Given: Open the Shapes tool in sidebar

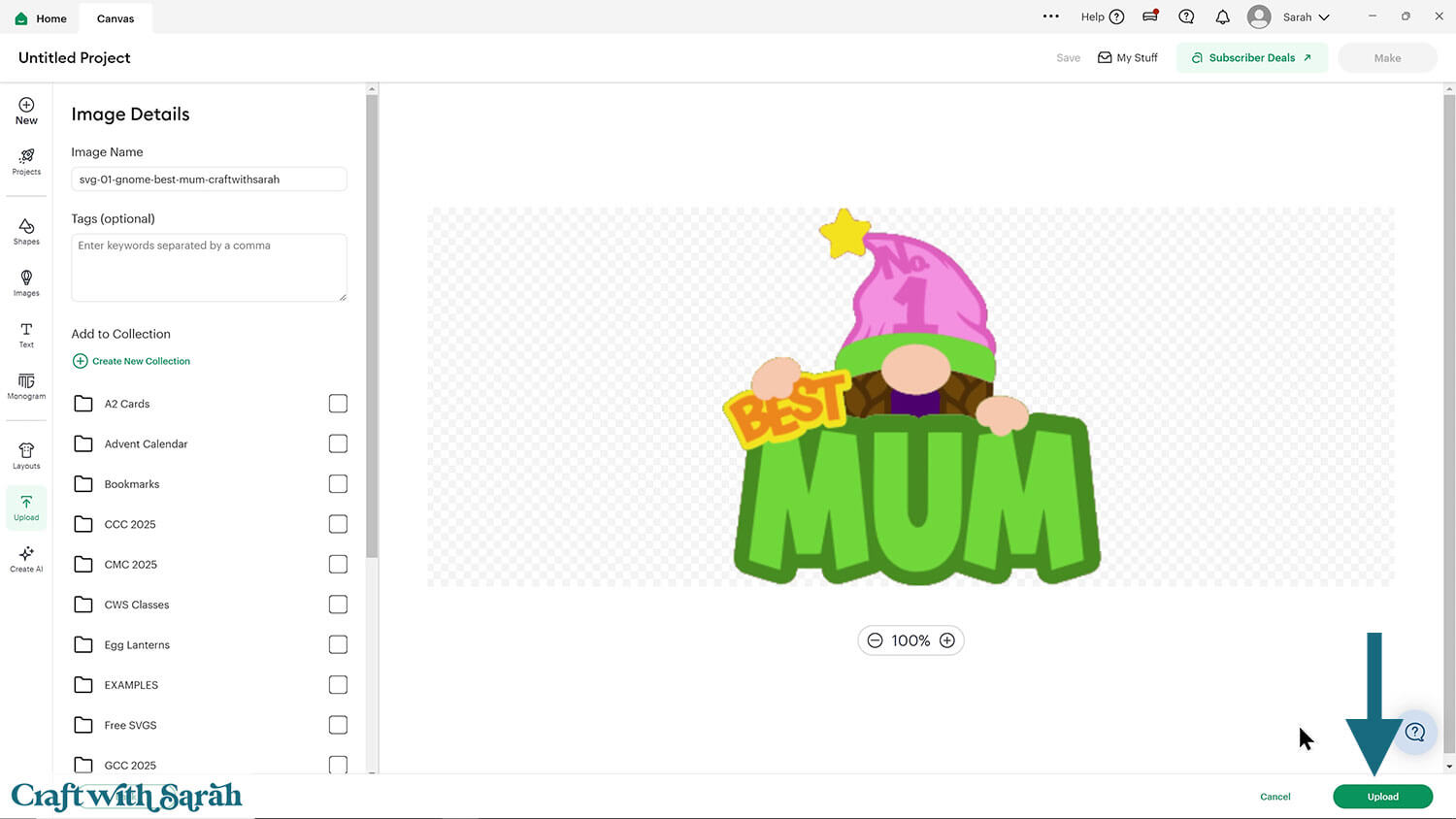Looking at the screenshot, I should pos(26,231).
